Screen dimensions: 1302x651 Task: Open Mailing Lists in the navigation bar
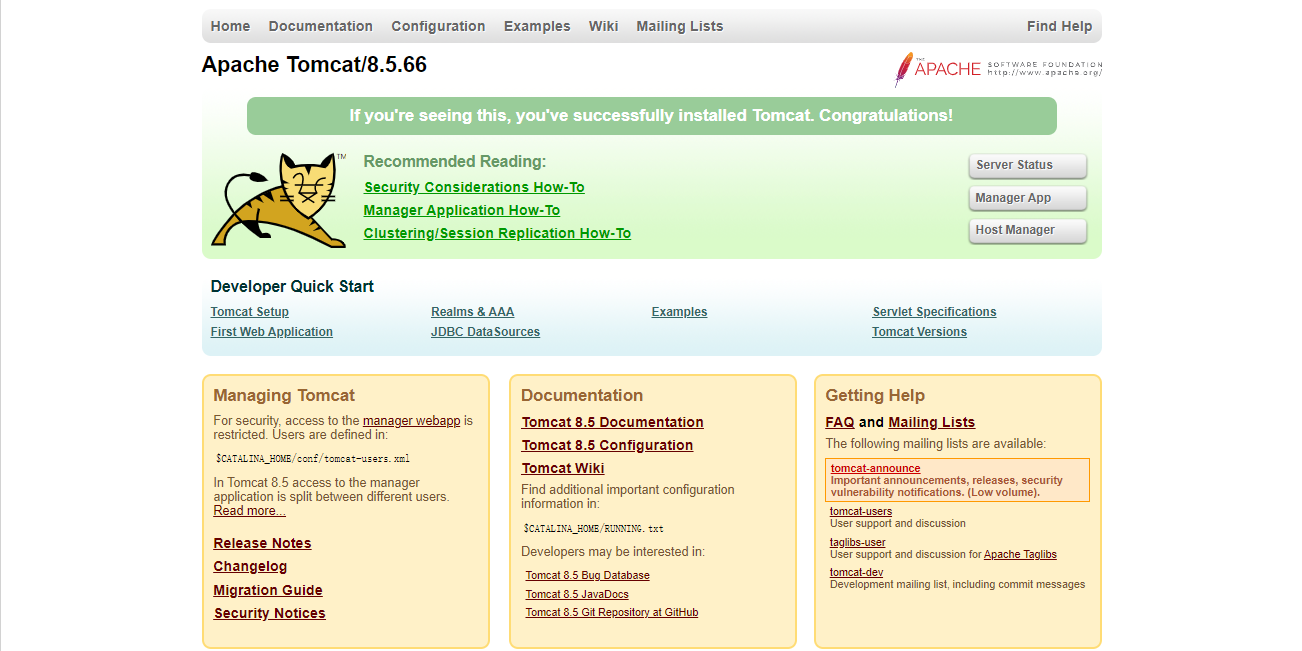679,26
